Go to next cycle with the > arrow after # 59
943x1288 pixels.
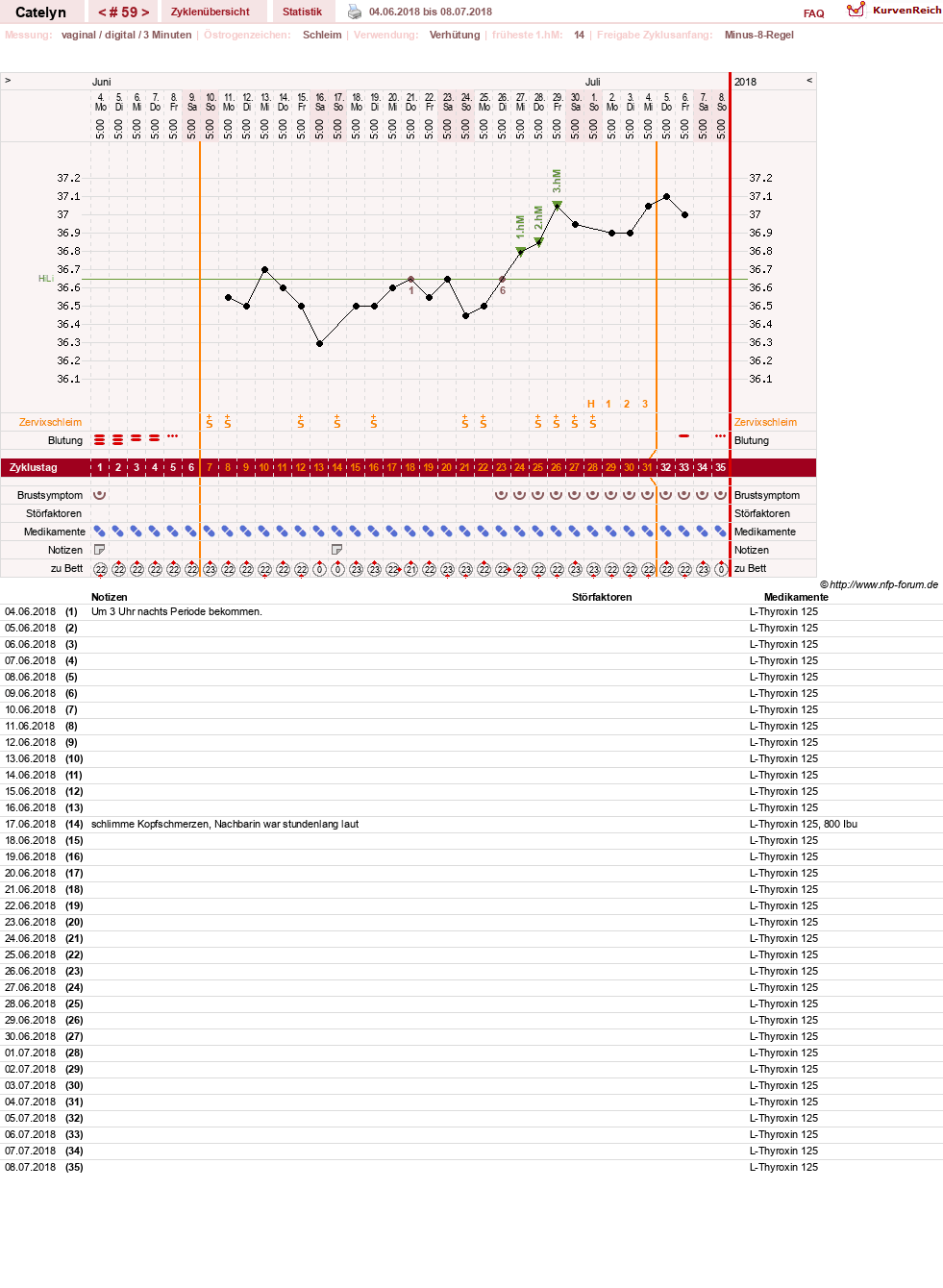(x=145, y=12)
